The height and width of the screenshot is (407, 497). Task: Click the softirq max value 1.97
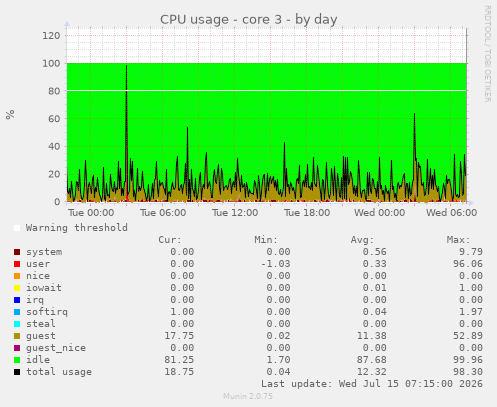coord(471,312)
